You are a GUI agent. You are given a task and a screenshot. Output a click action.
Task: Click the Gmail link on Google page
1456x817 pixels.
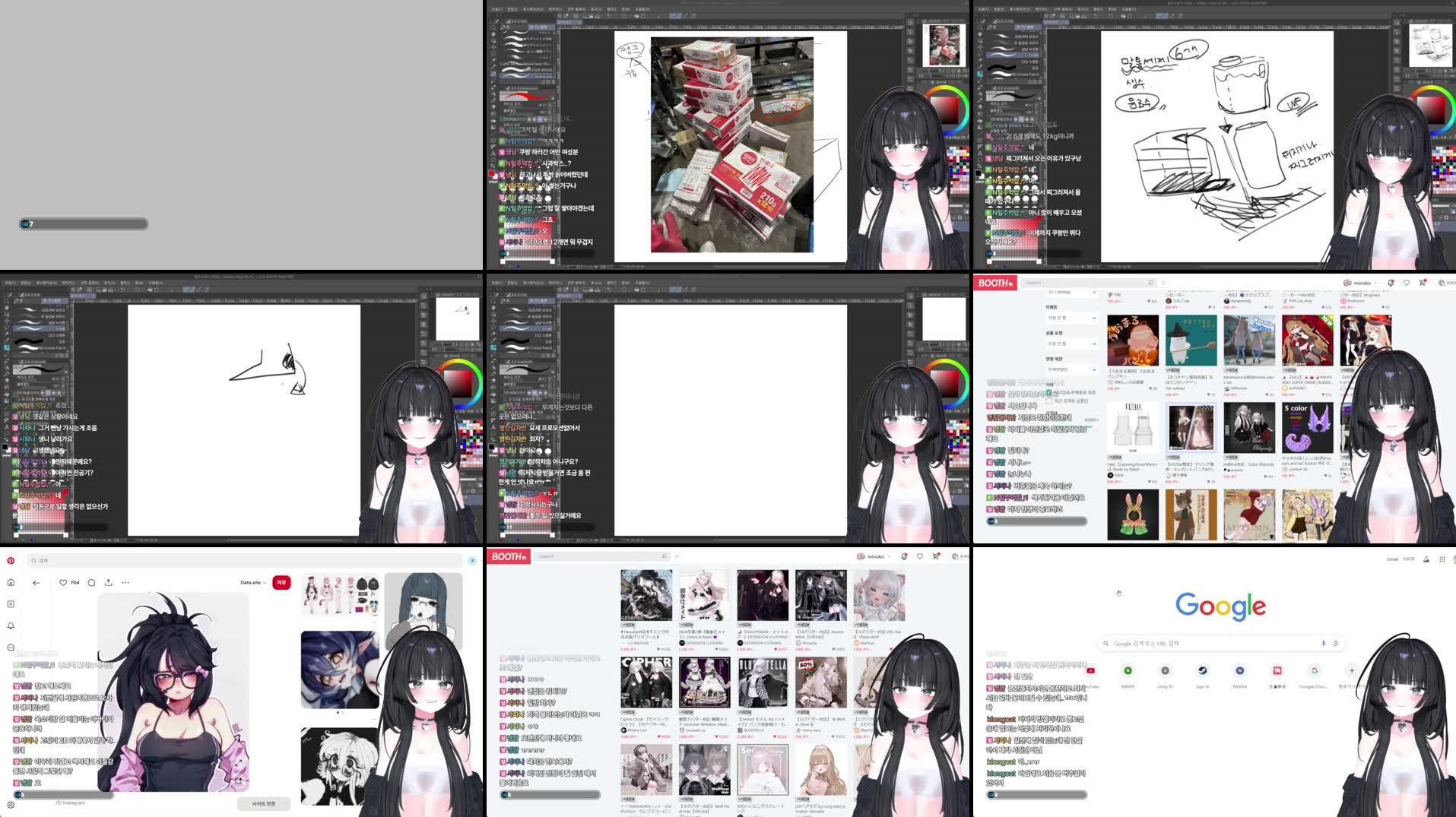[1392, 559]
